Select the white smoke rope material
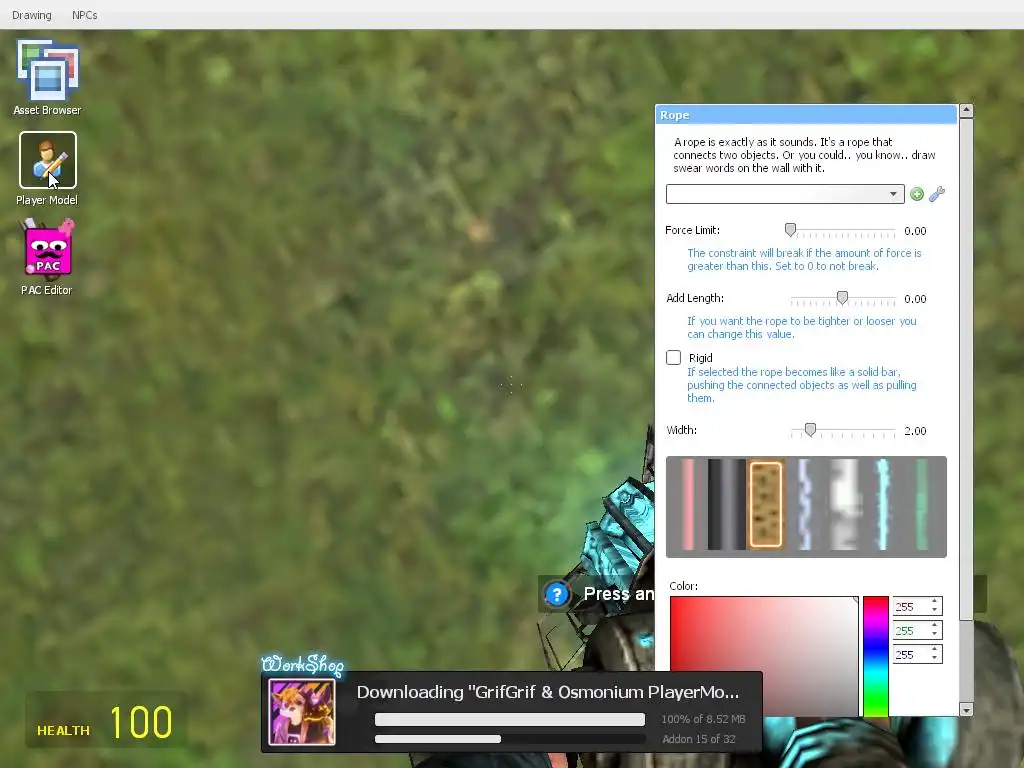 click(844, 504)
